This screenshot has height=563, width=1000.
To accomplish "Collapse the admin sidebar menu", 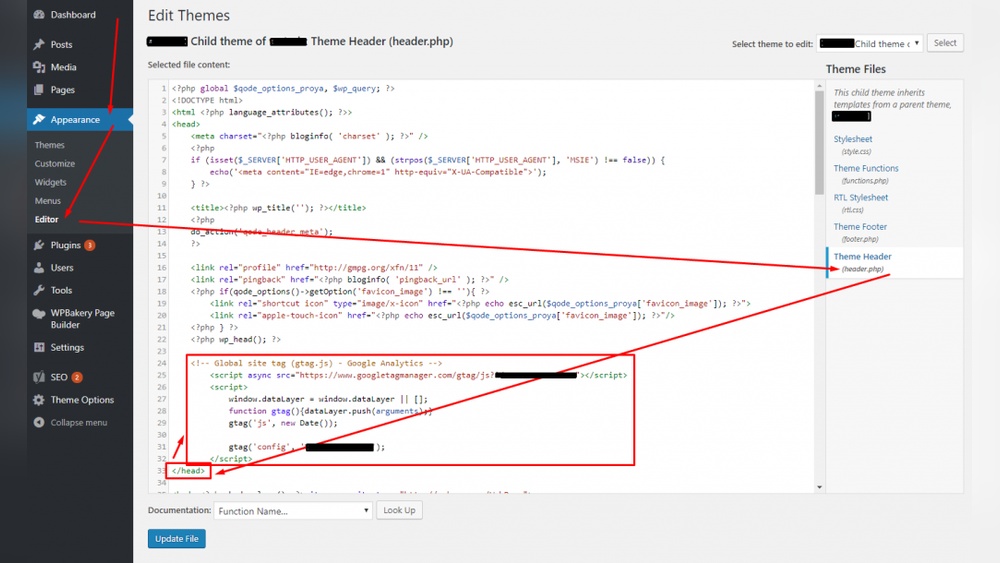I will point(80,422).
